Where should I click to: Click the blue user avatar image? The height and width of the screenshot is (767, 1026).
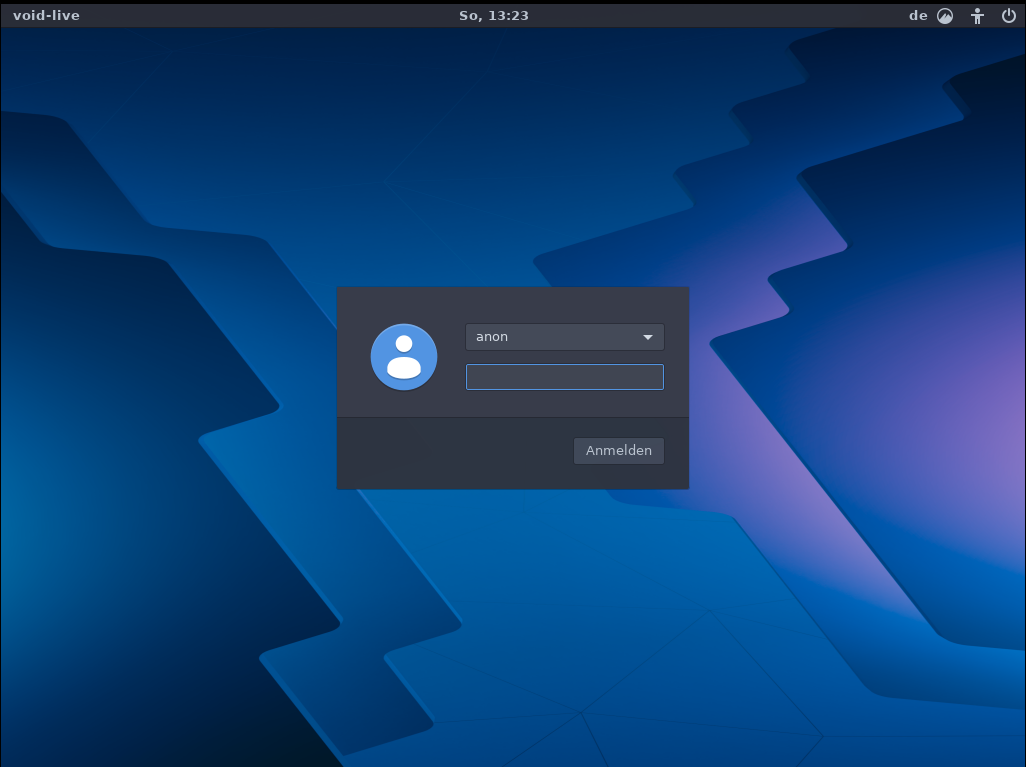(404, 357)
